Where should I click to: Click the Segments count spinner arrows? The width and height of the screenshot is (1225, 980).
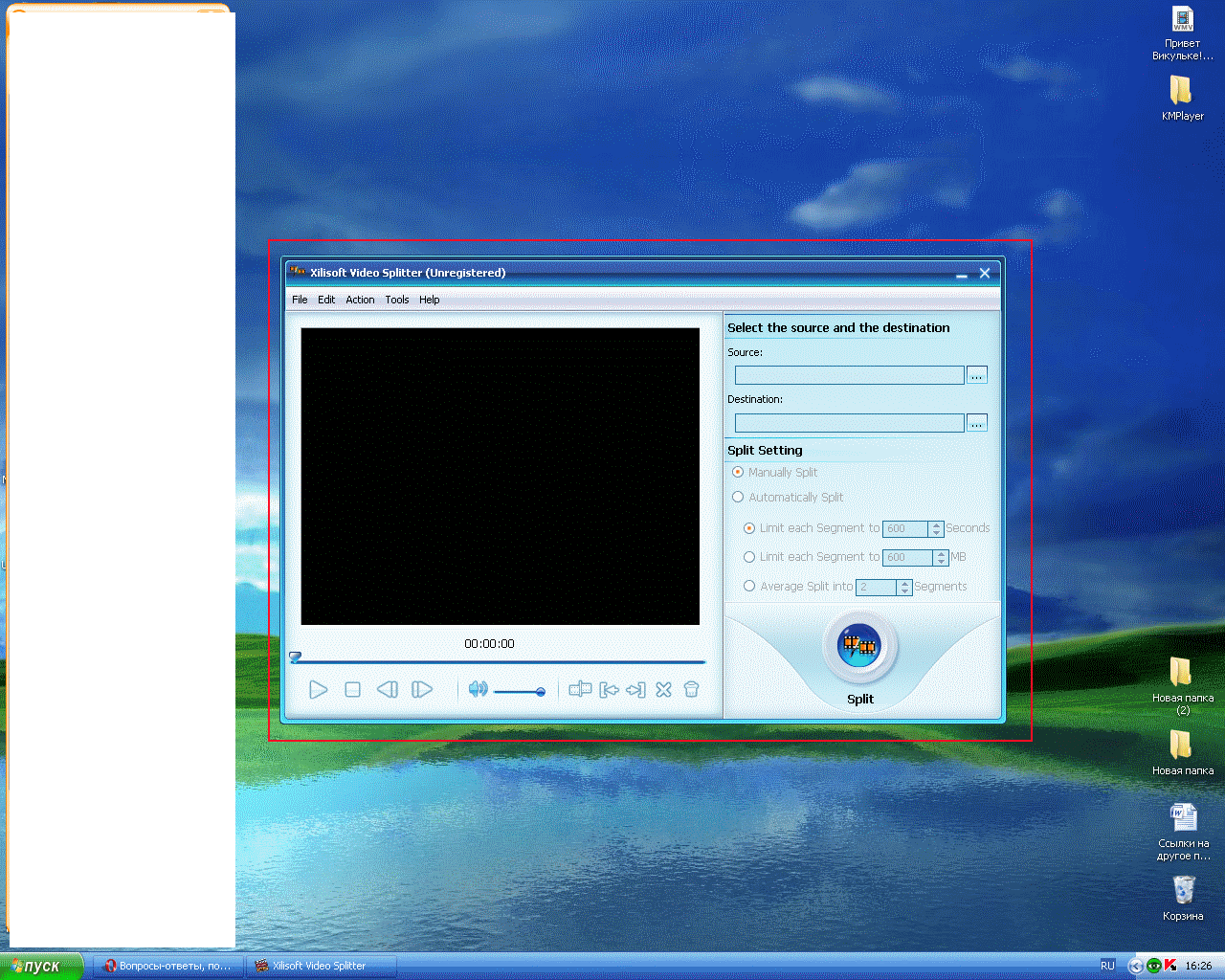[x=904, y=587]
